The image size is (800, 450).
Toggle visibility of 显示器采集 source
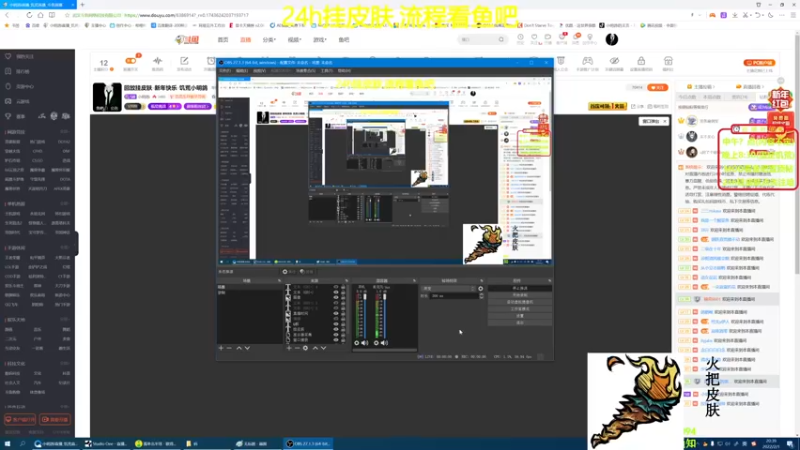(336, 335)
